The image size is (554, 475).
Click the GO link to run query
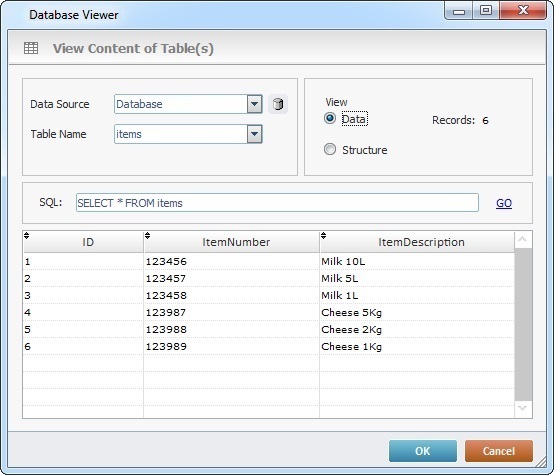(x=504, y=203)
